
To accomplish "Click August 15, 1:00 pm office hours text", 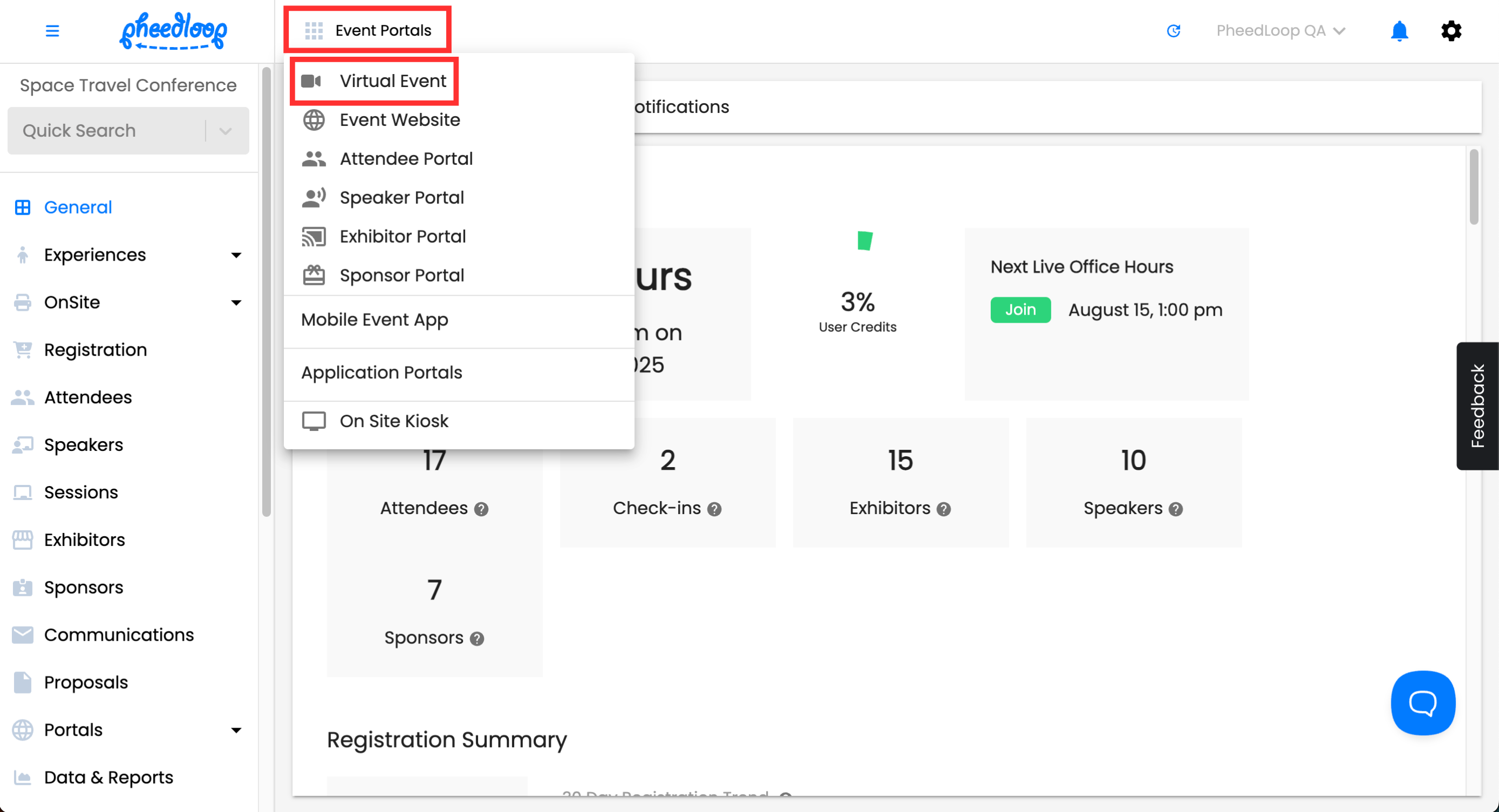I will [1145, 310].
